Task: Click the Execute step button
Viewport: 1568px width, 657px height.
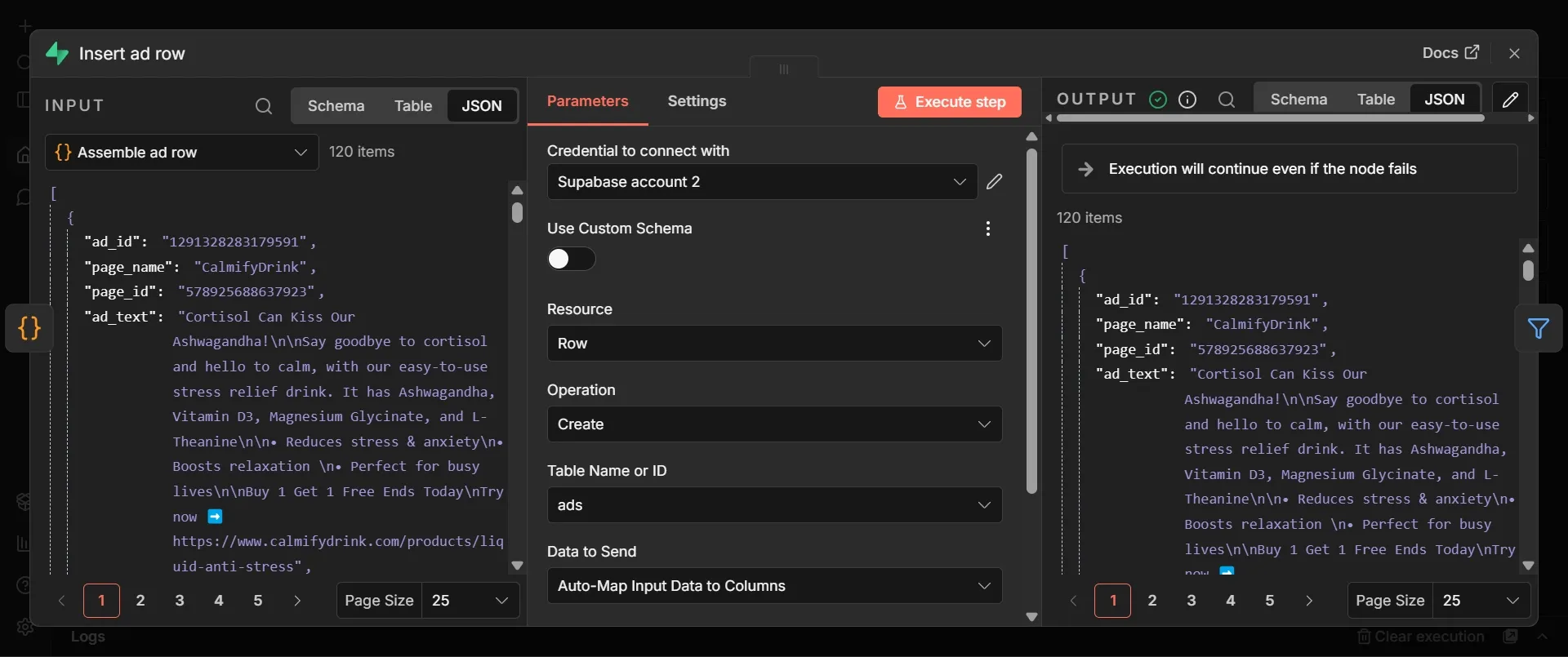Action: coord(950,102)
